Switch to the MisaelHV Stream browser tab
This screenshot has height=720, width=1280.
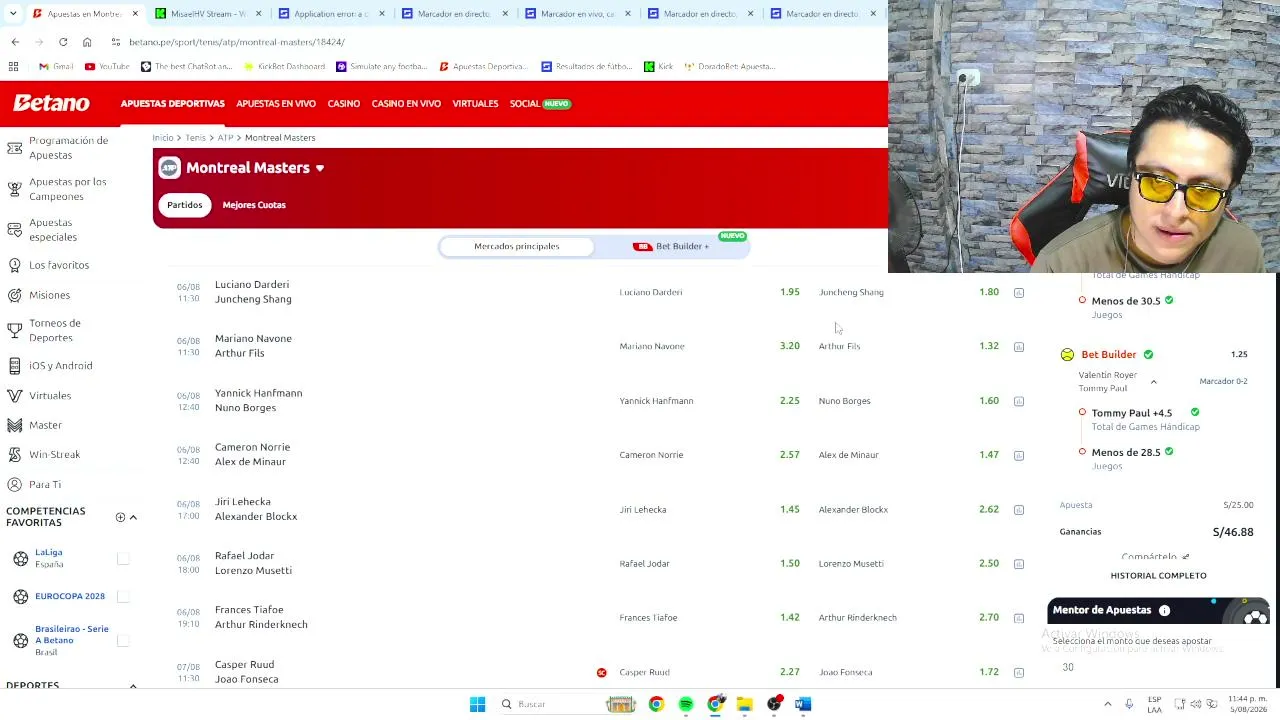coord(206,14)
